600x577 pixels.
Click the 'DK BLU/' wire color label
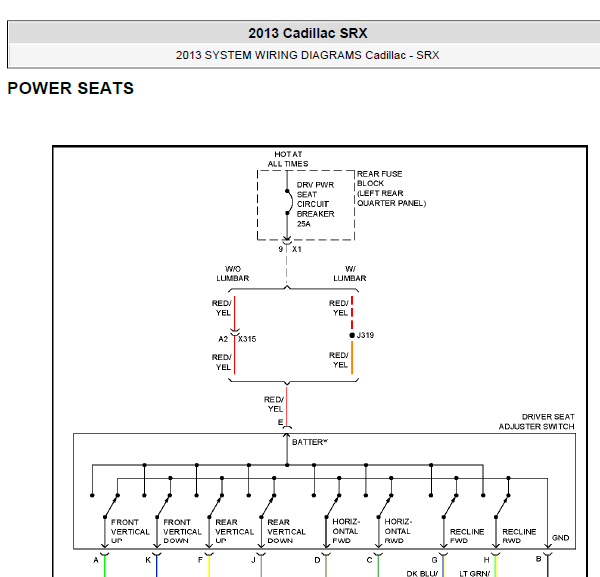[x=422, y=574]
